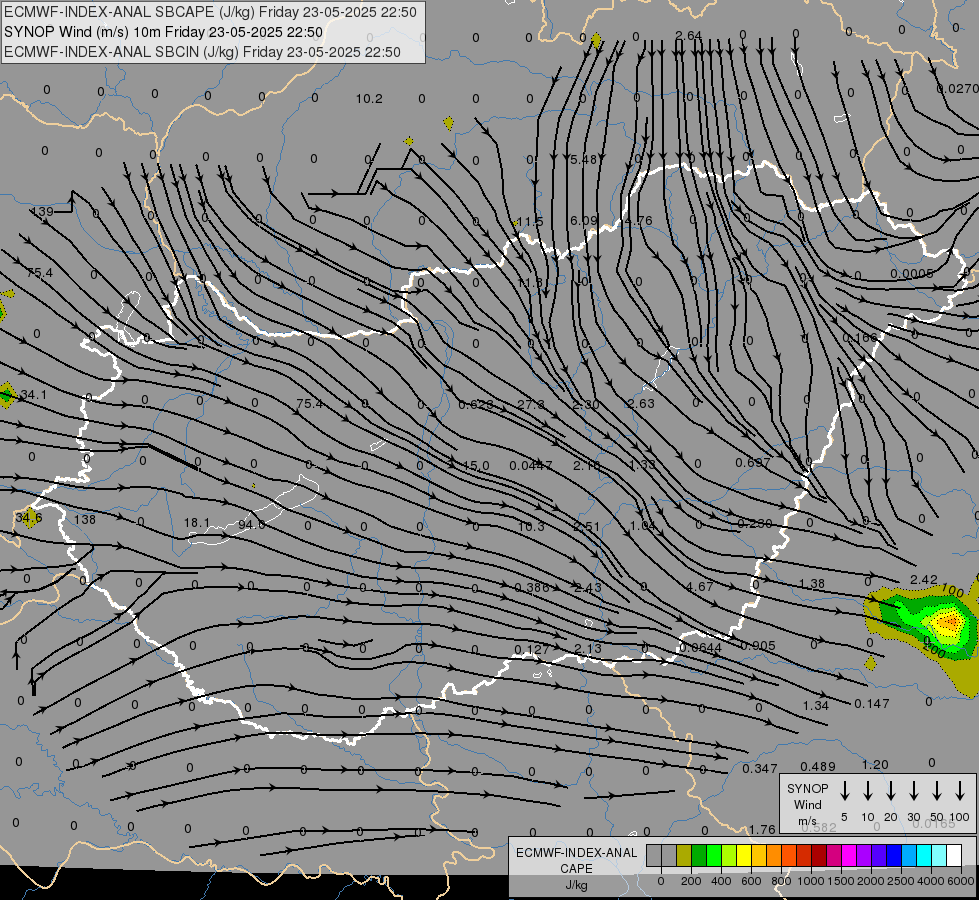Click the wind legend arrow above 20
979x900 pixels.
coord(890,791)
